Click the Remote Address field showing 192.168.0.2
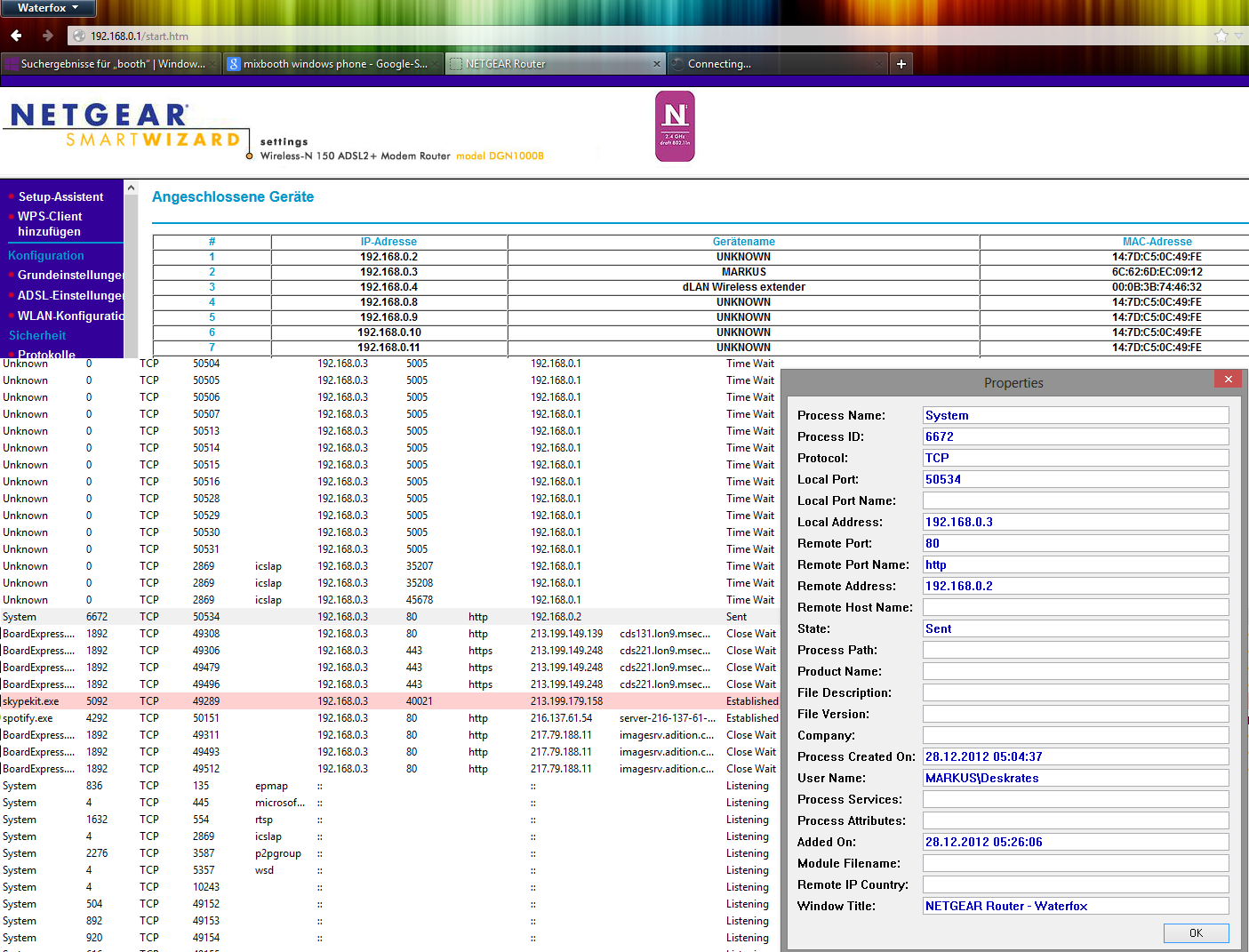Image resolution: width=1249 pixels, height=952 pixels. coord(1076,586)
